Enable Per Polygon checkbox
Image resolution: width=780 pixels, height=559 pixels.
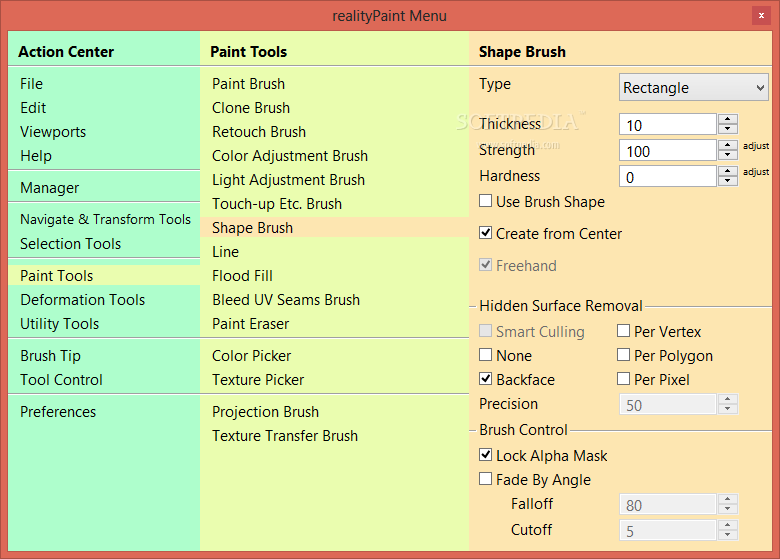click(x=623, y=355)
